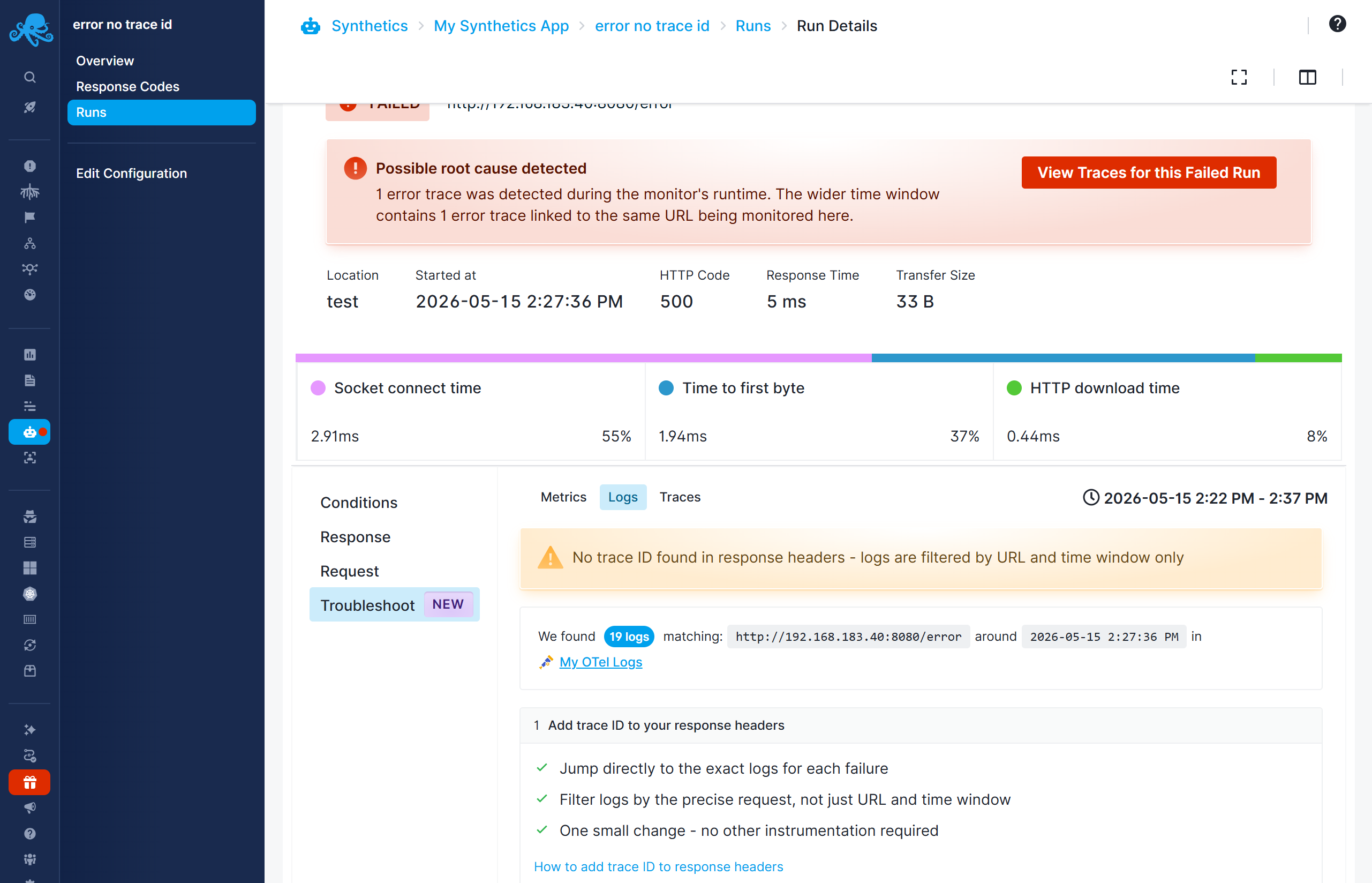Open the flag icon in the sidebar
Image resolution: width=1372 pixels, height=883 pixels.
[30, 218]
